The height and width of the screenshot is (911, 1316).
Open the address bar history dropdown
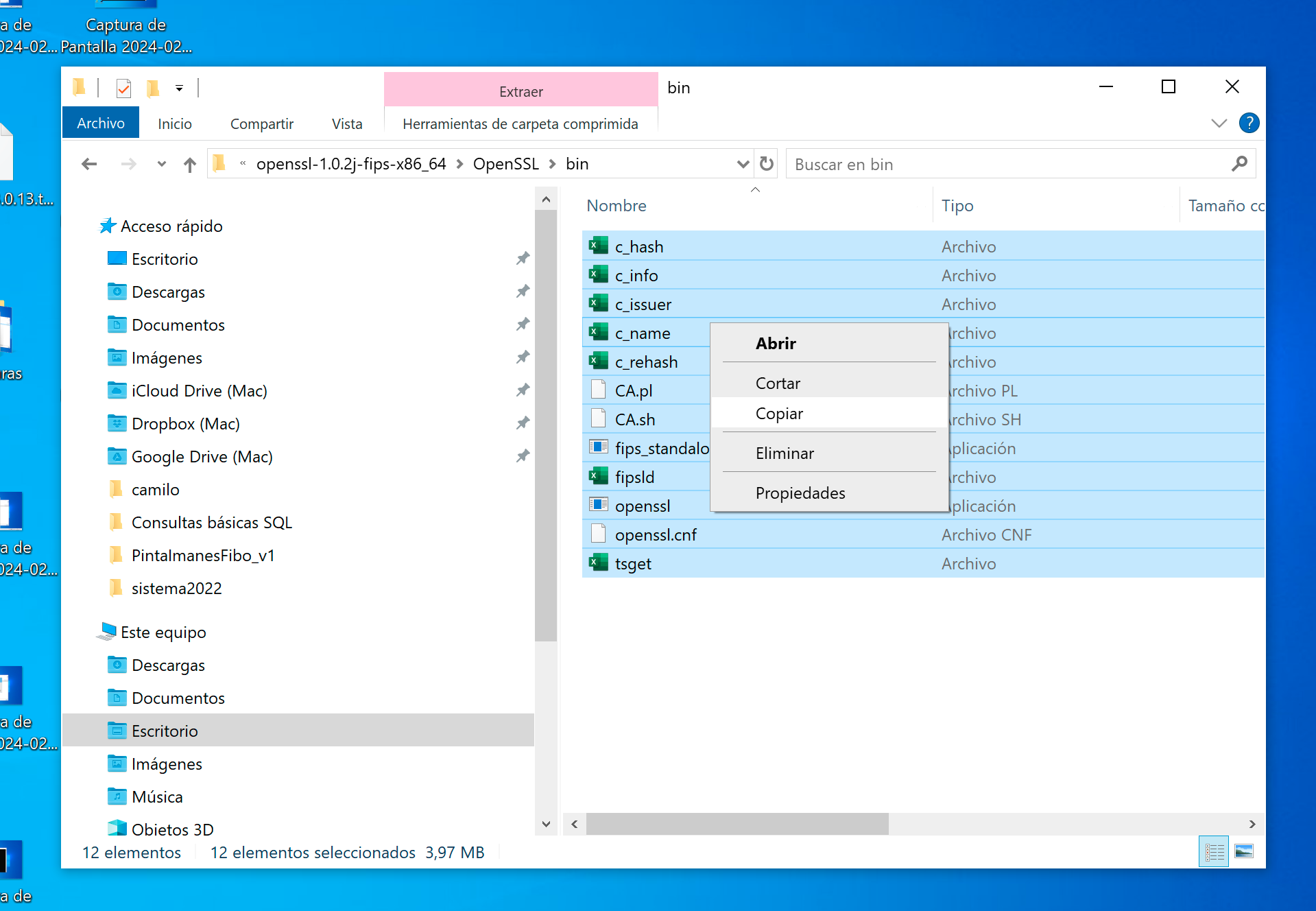(x=743, y=163)
